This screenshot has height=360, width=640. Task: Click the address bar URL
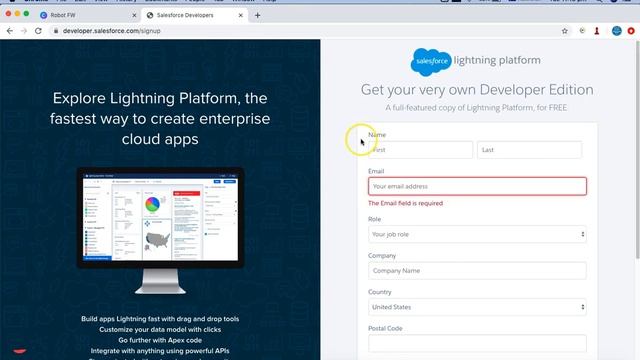(111, 31)
